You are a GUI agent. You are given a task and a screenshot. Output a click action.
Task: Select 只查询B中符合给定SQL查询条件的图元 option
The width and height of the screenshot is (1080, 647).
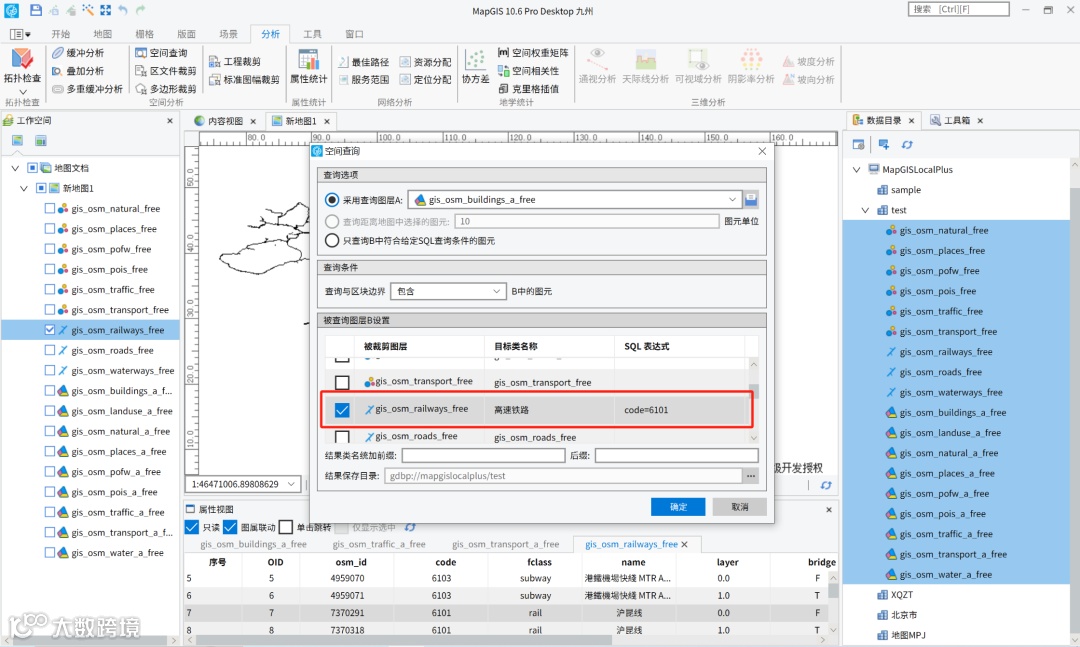332,240
